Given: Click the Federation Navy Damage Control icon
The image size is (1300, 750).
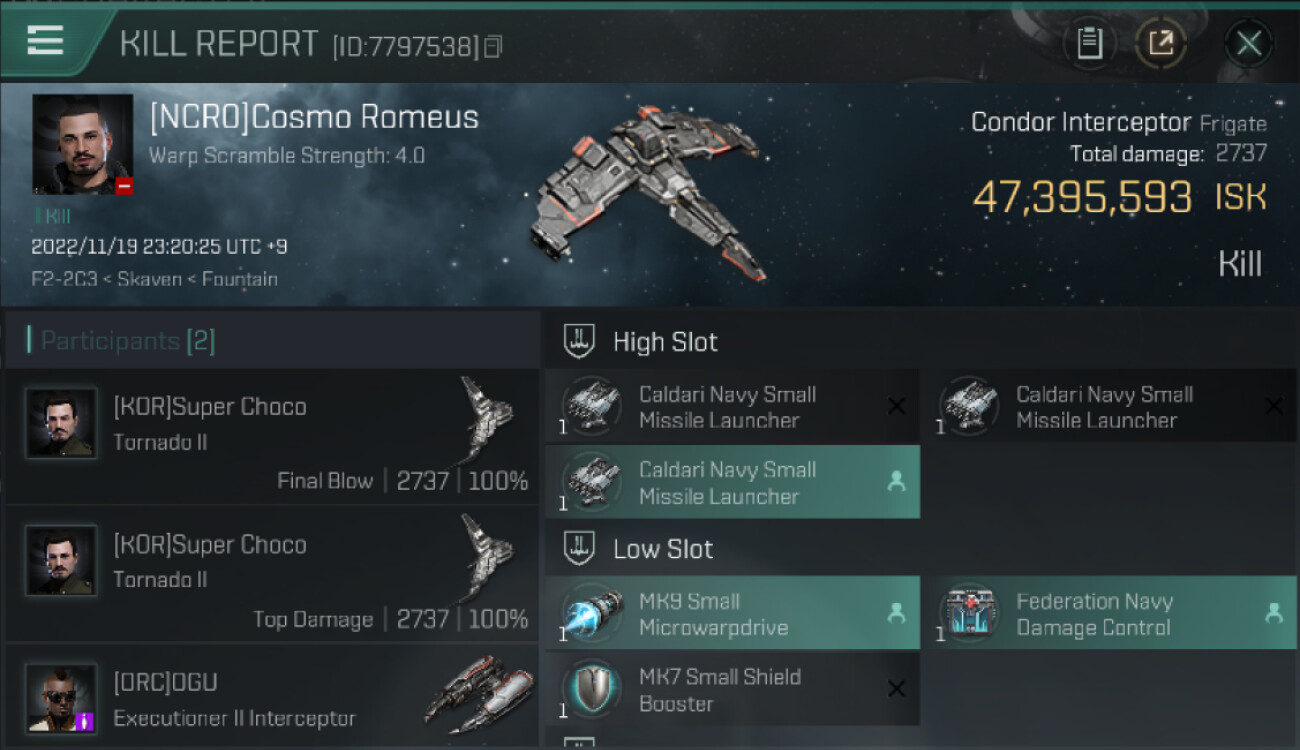Looking at the screenshot, I should [969, 613].
